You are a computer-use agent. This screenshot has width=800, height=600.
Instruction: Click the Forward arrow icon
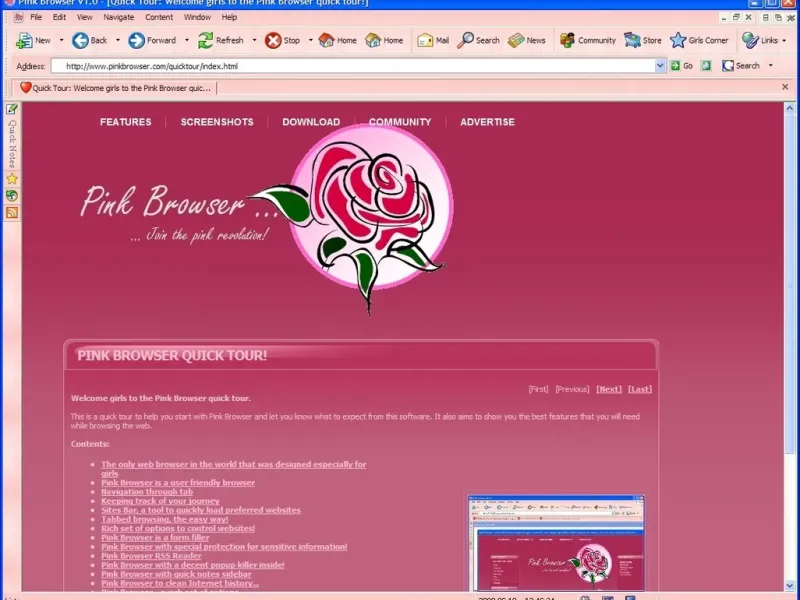point(136,40)
